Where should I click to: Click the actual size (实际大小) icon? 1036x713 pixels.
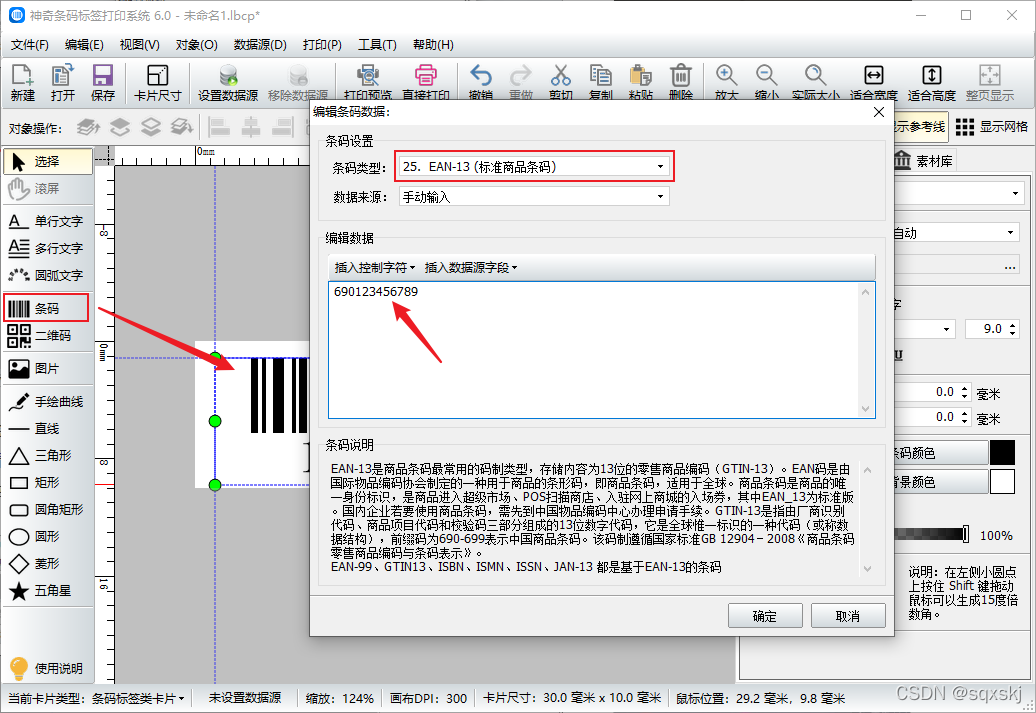pos(815,82)
